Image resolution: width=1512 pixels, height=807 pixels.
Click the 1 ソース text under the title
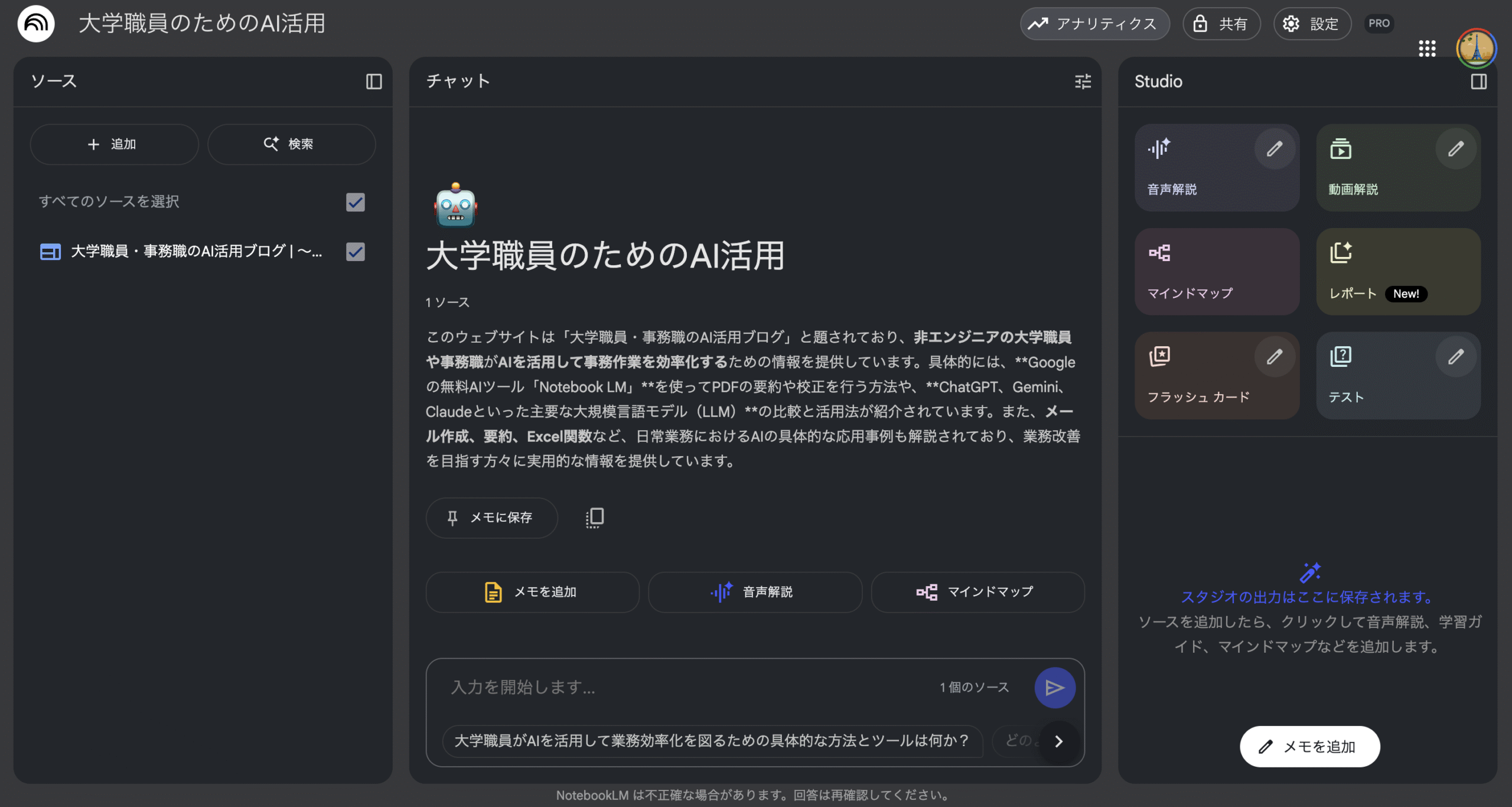pos(448,302)
